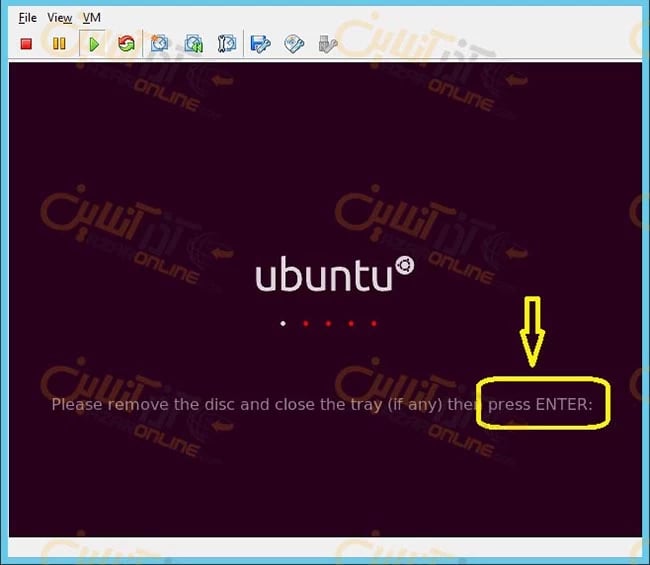Click the floppy disk device icon
650x565 pixels.
click(x=260, y=44)
